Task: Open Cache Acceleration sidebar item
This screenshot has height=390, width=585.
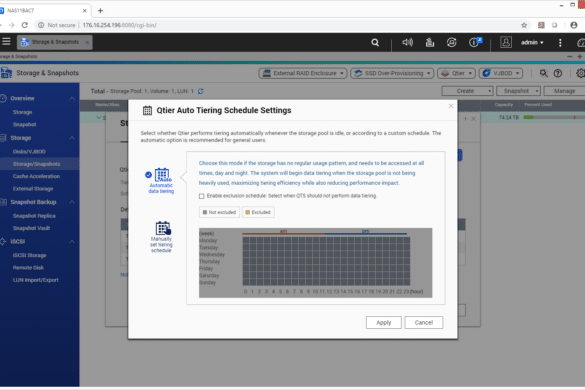Action: coord(36,176)
